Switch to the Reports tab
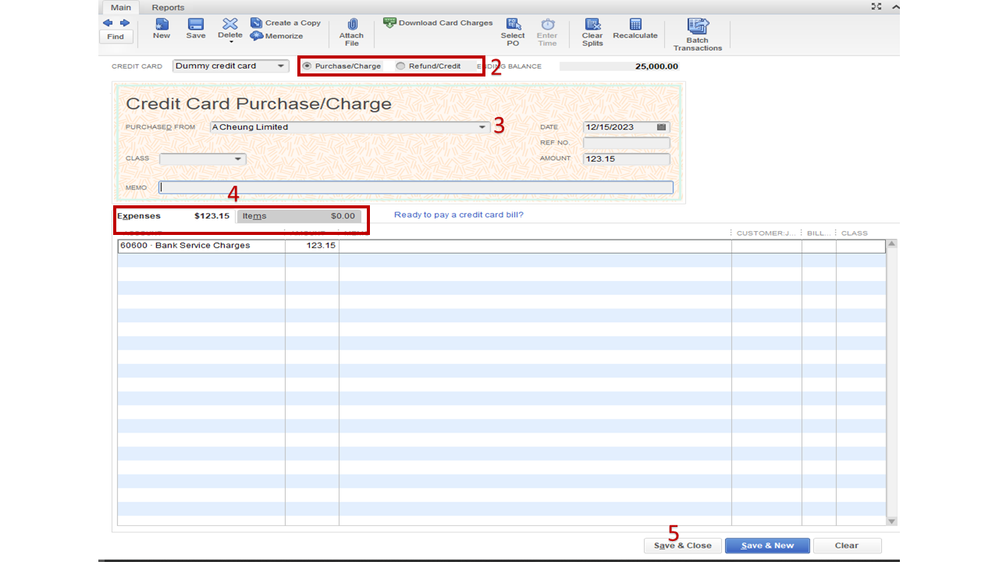 [x=168, y=8]
